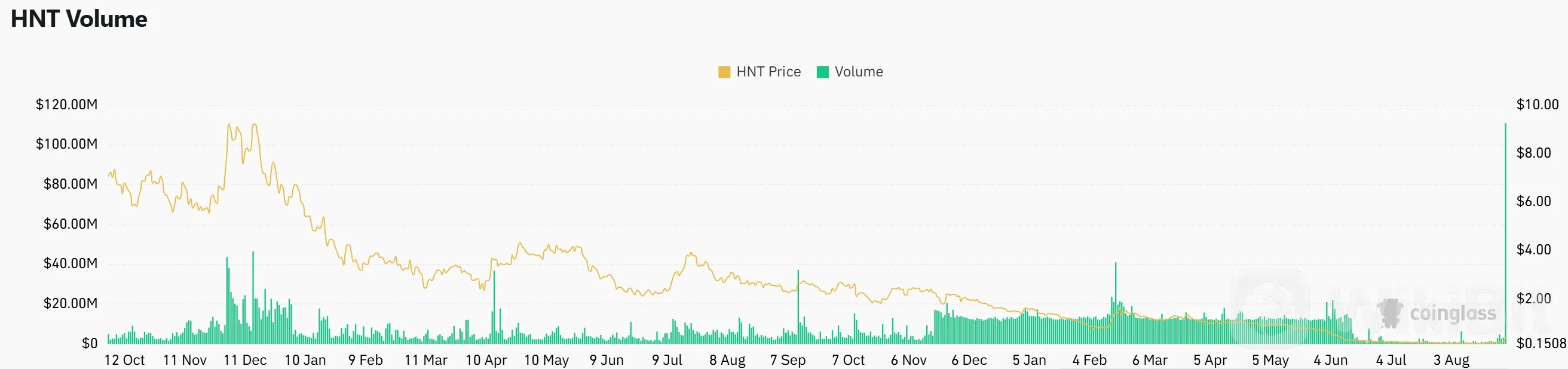1568x369 pixels.
Task: Click the 12 Oct date label
Action: [125, 361]
